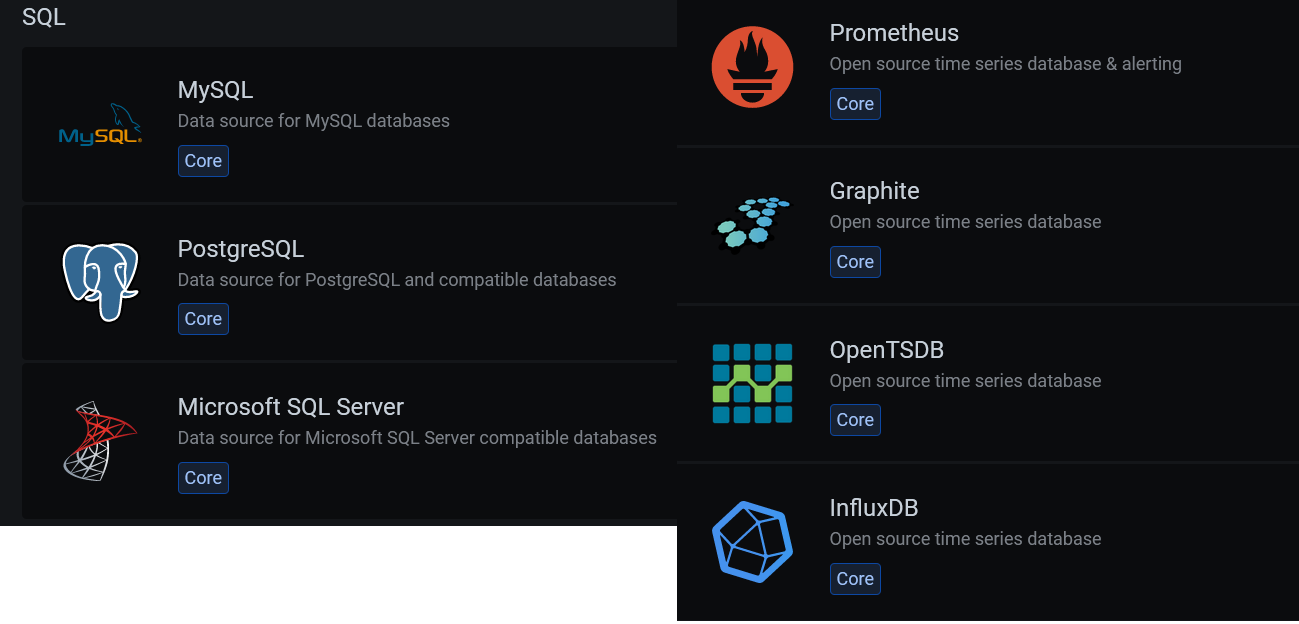Image resolution: width=1299 pixels, height=624 pixels.
Task: Click the SQL section heading
Action: click(x=44, y=17)
